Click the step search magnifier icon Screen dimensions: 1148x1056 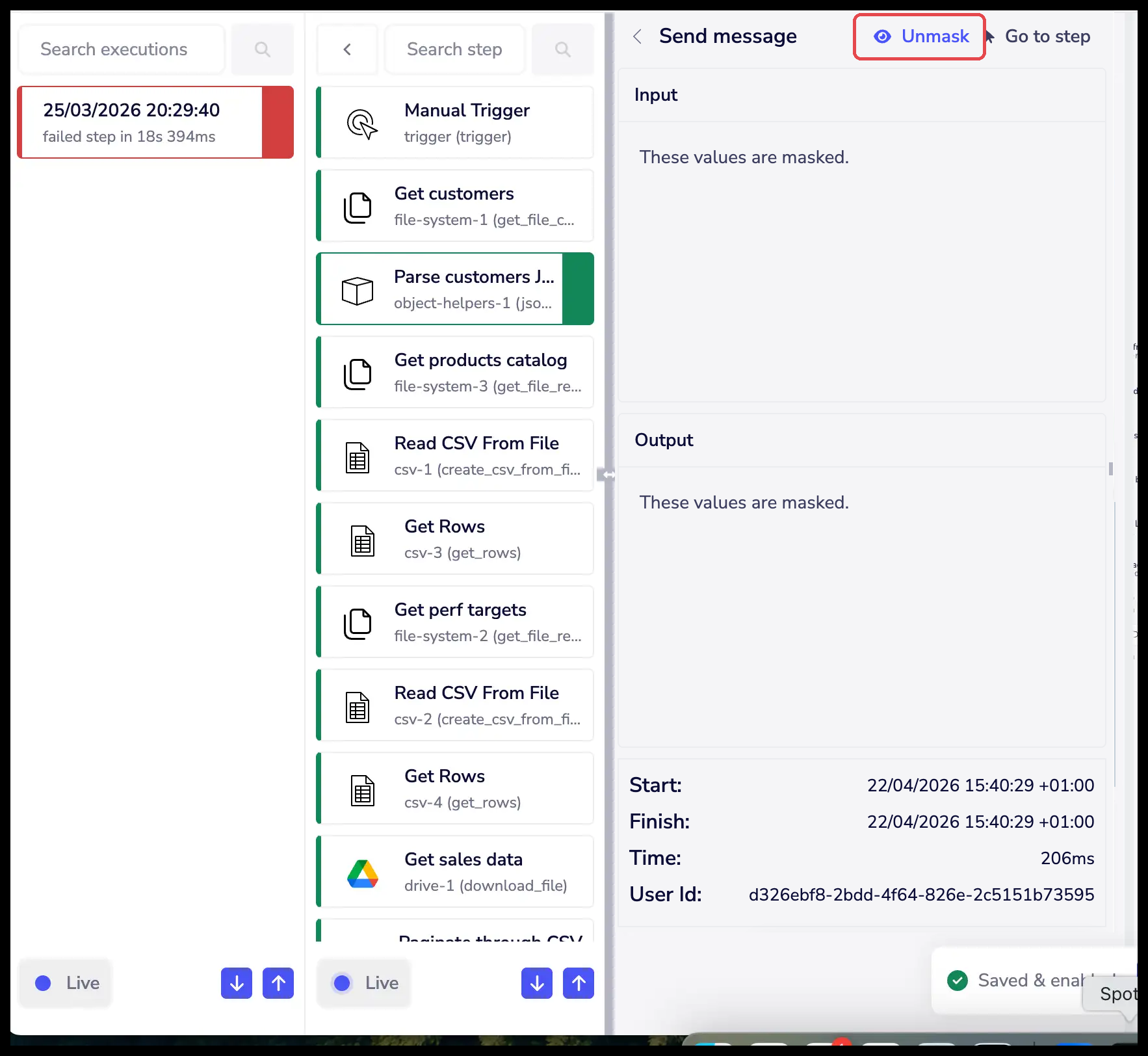click(x=563, y=49)
